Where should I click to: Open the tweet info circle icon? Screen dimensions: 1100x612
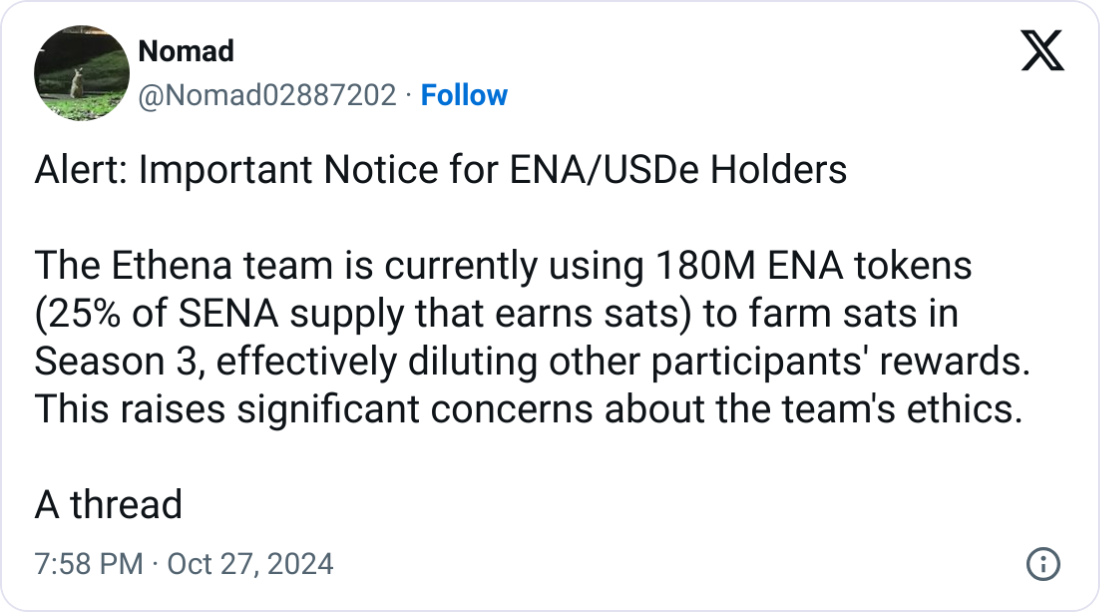coord(1043,564)
